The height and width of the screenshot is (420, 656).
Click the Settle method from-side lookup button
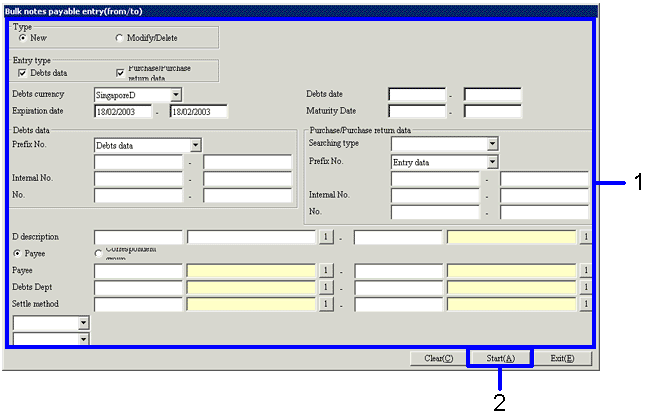(x=326, y=304)
